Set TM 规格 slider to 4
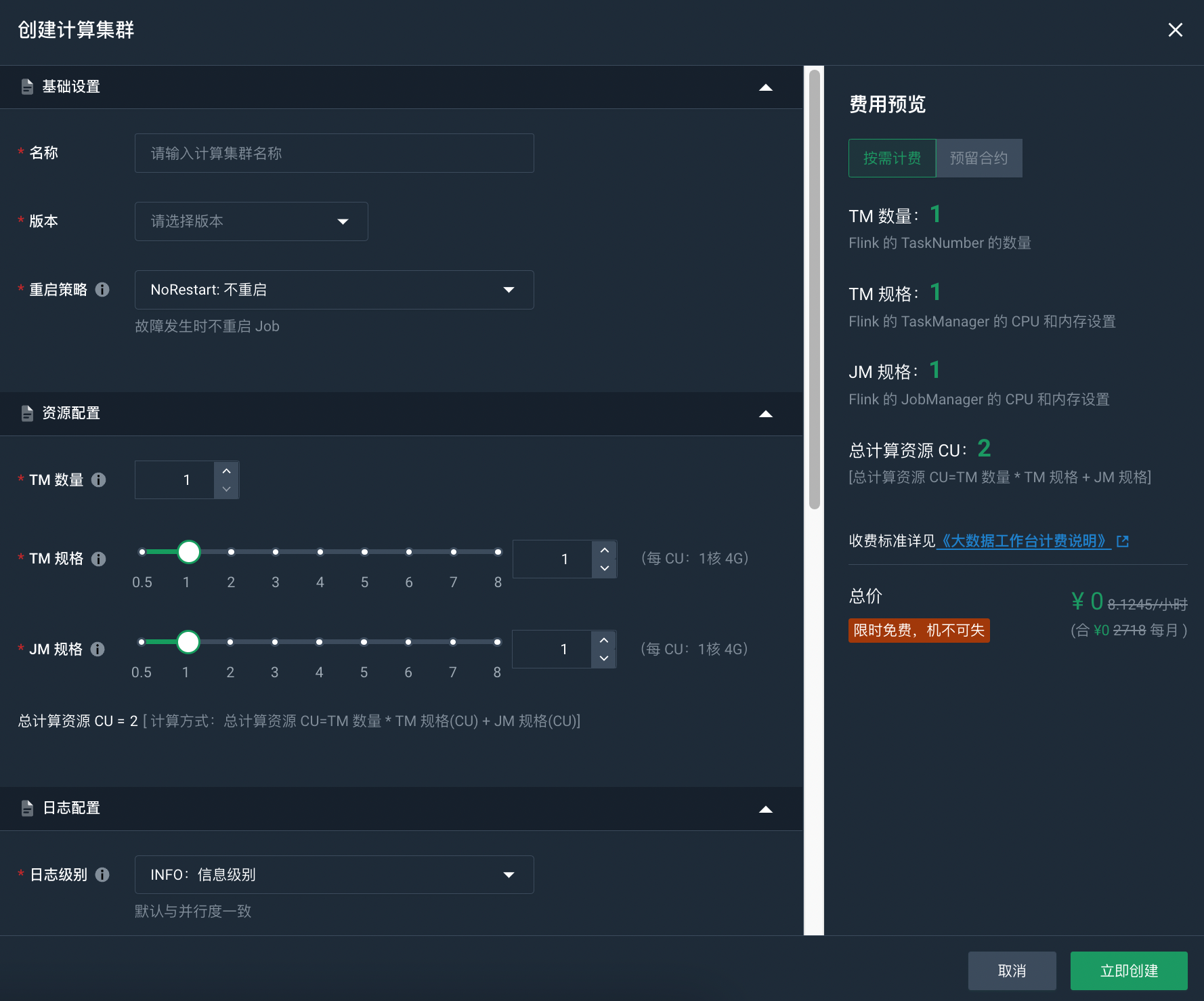Screen dimensions: 1204x1001 coord(320,552)
